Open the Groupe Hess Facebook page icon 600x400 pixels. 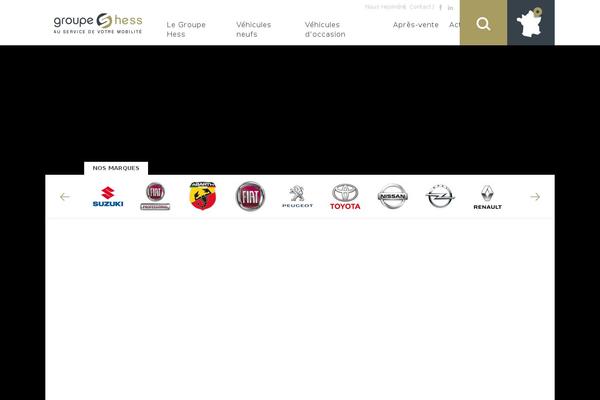440,7
